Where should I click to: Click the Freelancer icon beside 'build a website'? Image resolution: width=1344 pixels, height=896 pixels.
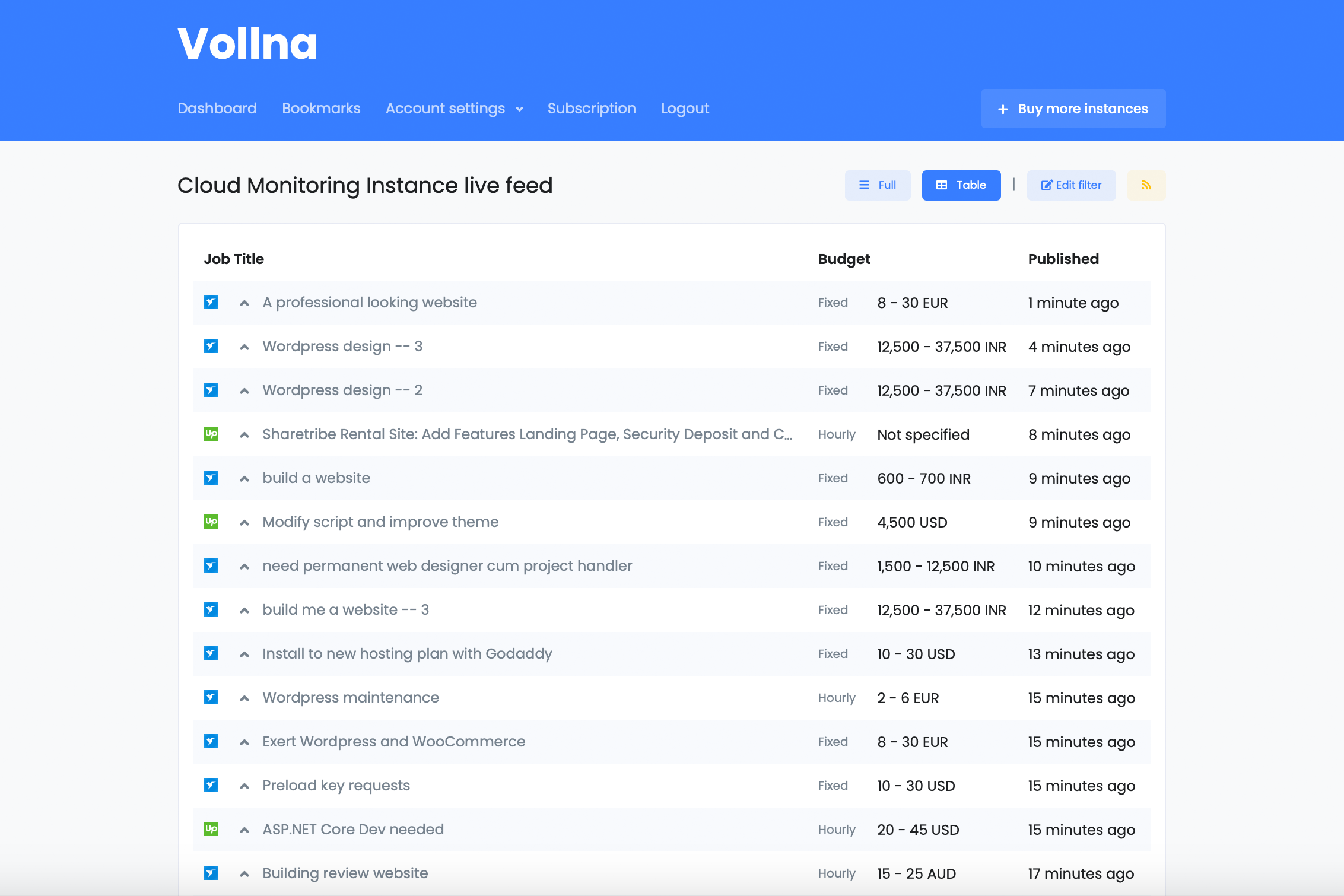click(x=211, y=478)
